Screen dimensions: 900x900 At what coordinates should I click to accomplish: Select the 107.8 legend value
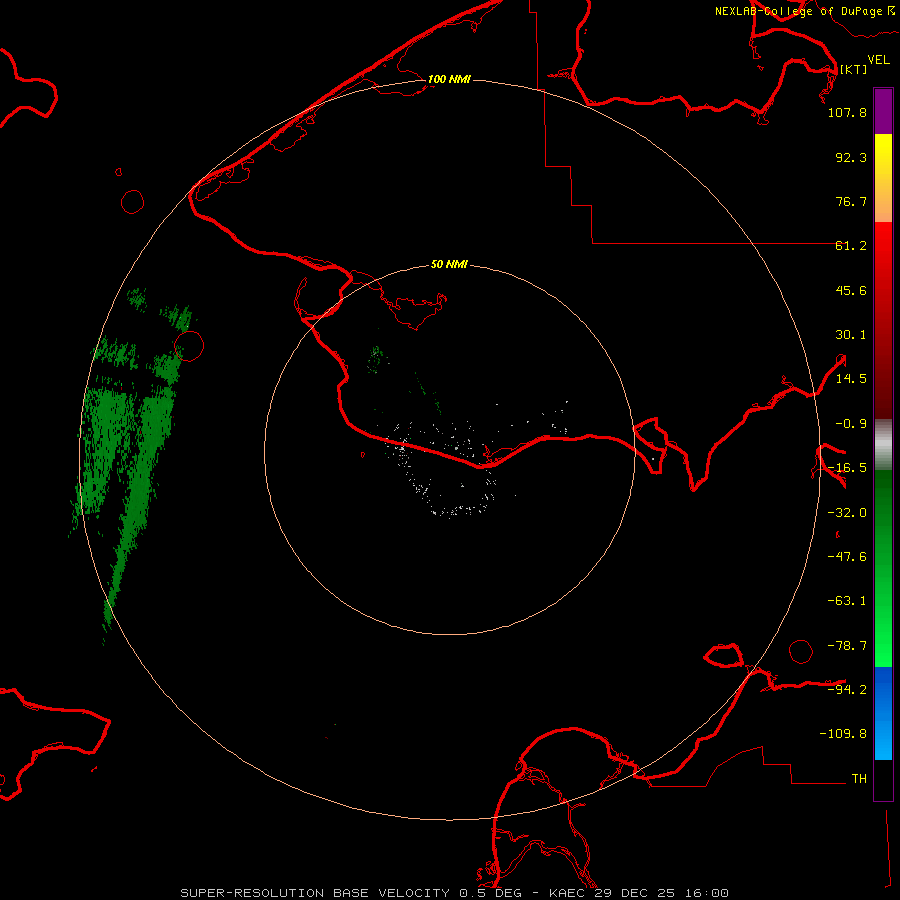pos(847,112)
